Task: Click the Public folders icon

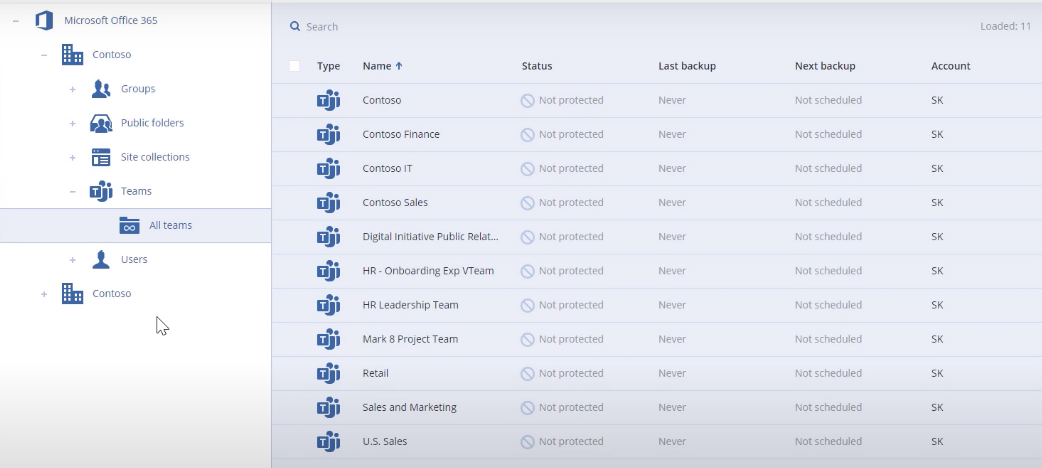Action: 101,123
